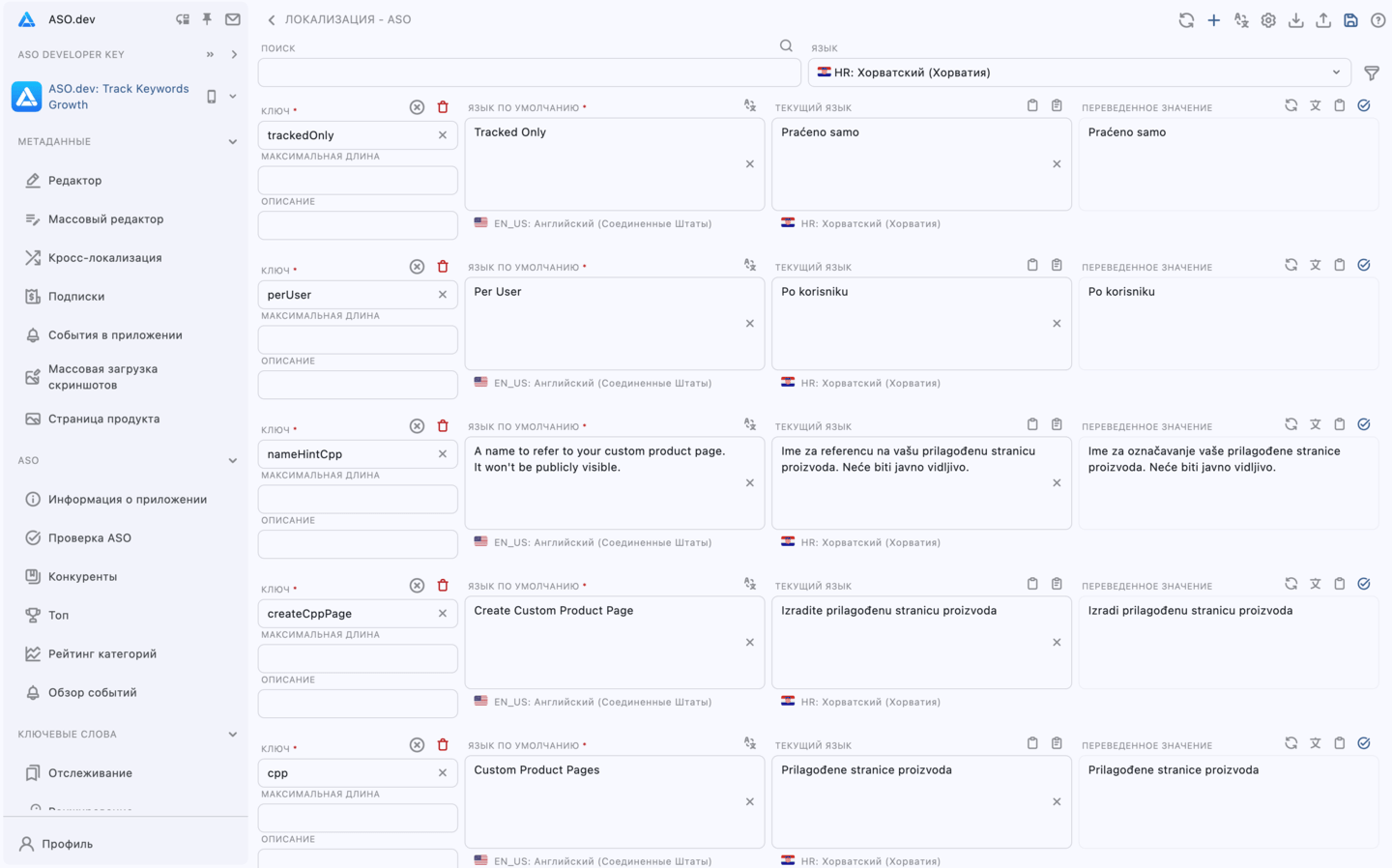The height and width of the screenshot is (868, 1392).
Task: Open the filter funnel icon beside language
Action: pos(1372,72)
